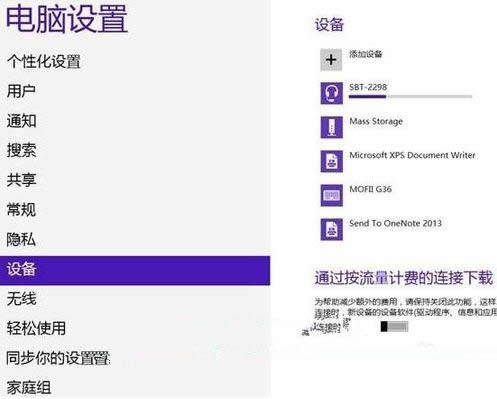Click the Microsoft XPS Document Writer printer icon

331,161
